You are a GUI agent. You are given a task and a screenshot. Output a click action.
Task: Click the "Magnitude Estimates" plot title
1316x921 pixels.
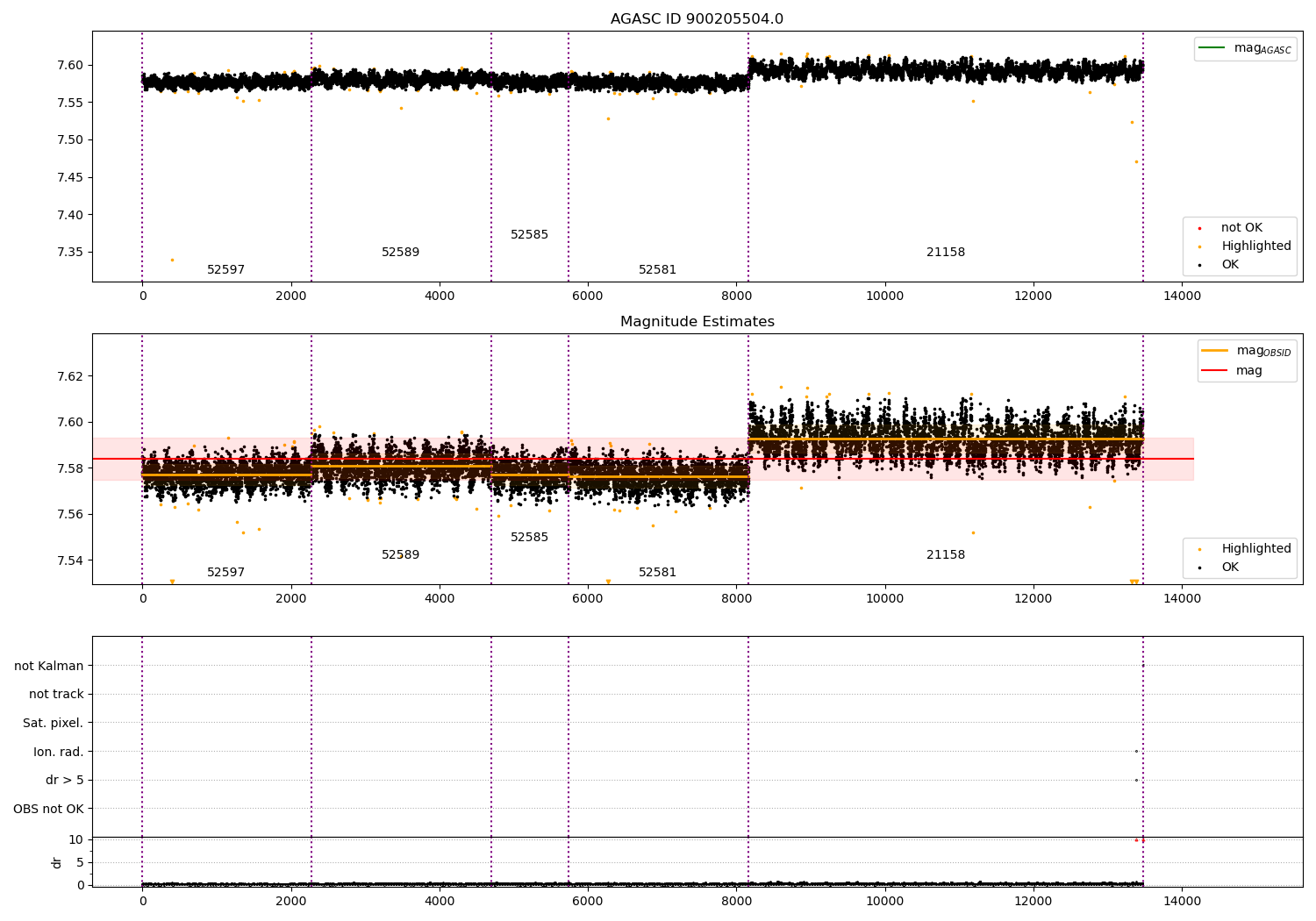tap(697, 322)
